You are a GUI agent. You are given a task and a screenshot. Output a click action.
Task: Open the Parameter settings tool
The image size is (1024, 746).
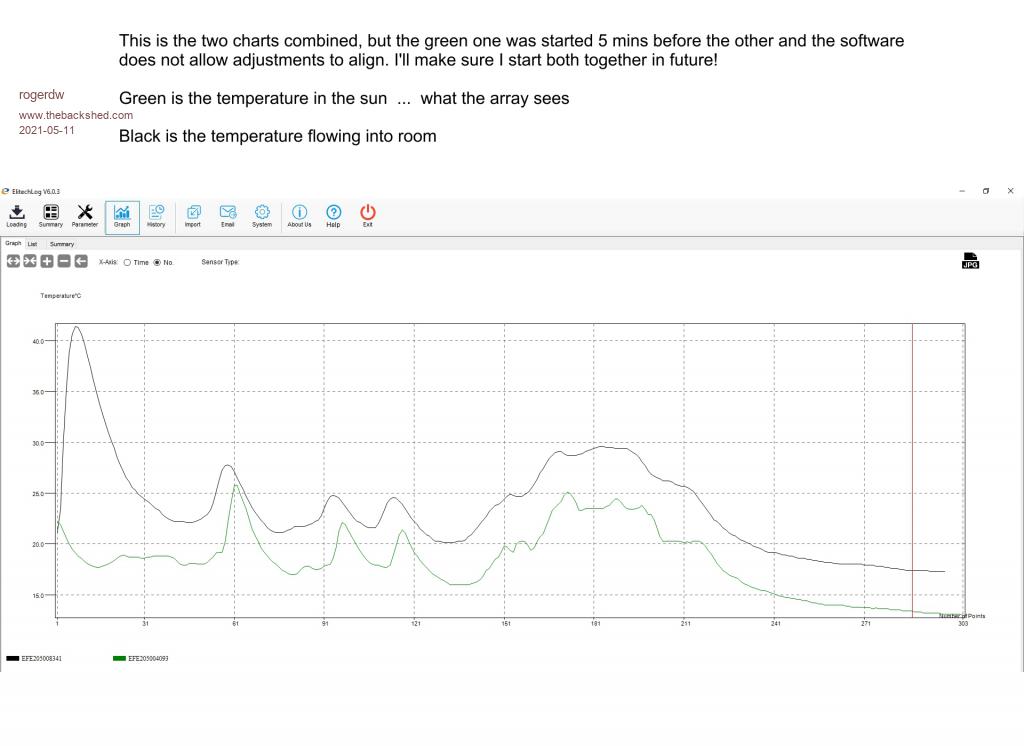(x=85, y=215)
